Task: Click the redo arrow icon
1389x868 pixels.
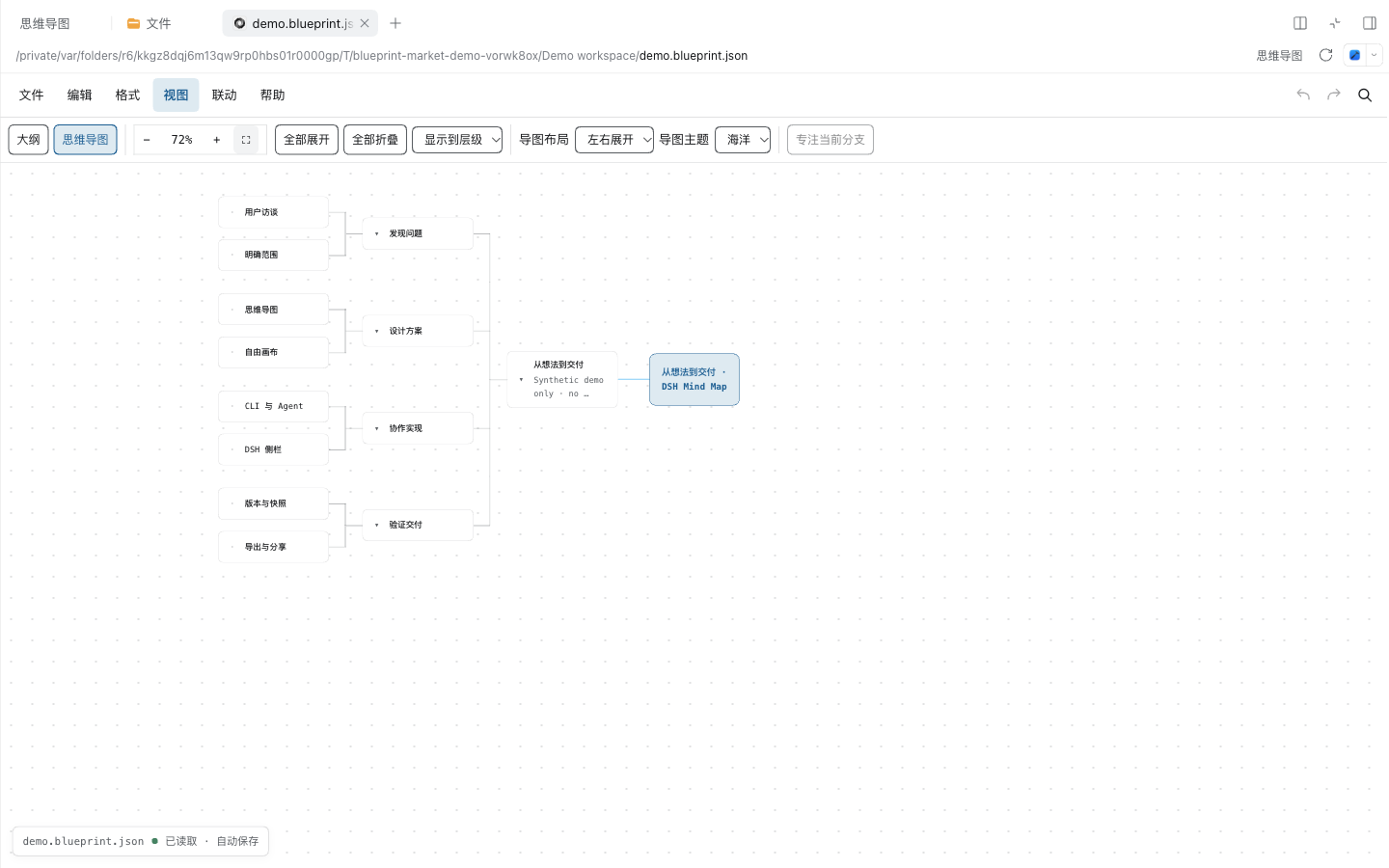Action: pyautogui.click(x=1334, y=95)
